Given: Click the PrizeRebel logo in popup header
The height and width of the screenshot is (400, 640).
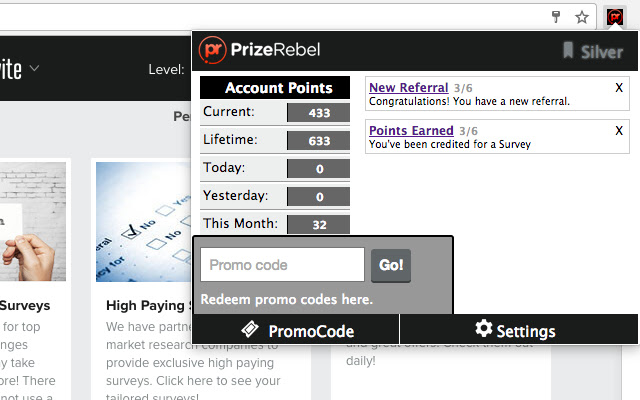Looking at the screenshot, I should pyautogui.click(x=260, y=49).
